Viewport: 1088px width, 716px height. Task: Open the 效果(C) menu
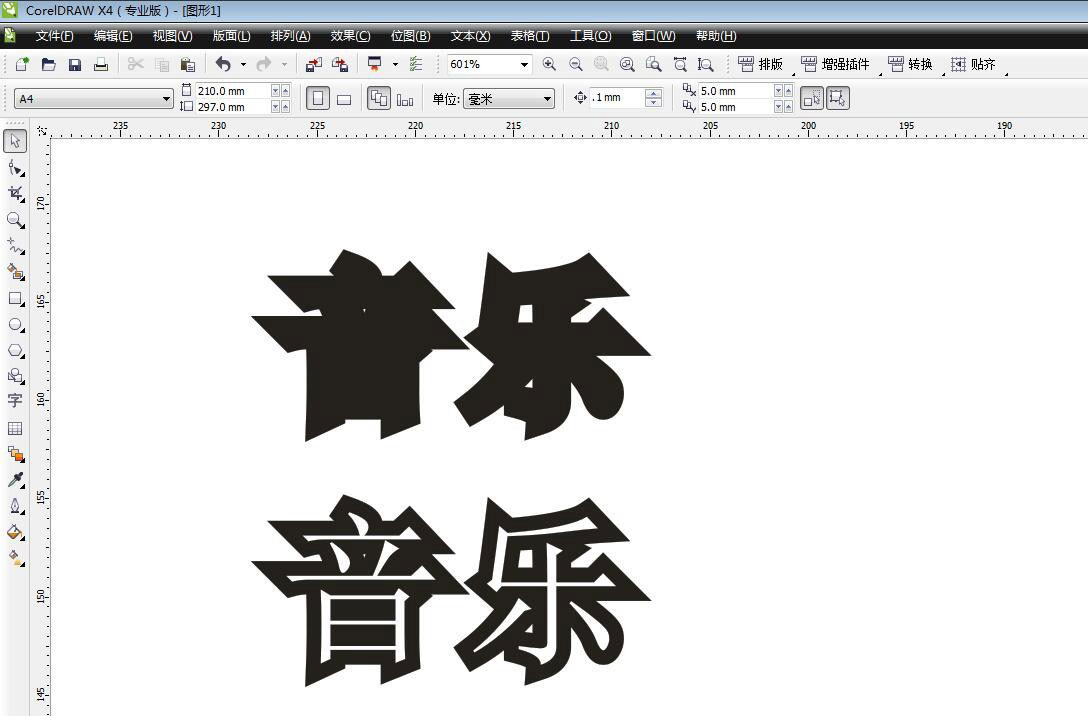coord(350,36)
